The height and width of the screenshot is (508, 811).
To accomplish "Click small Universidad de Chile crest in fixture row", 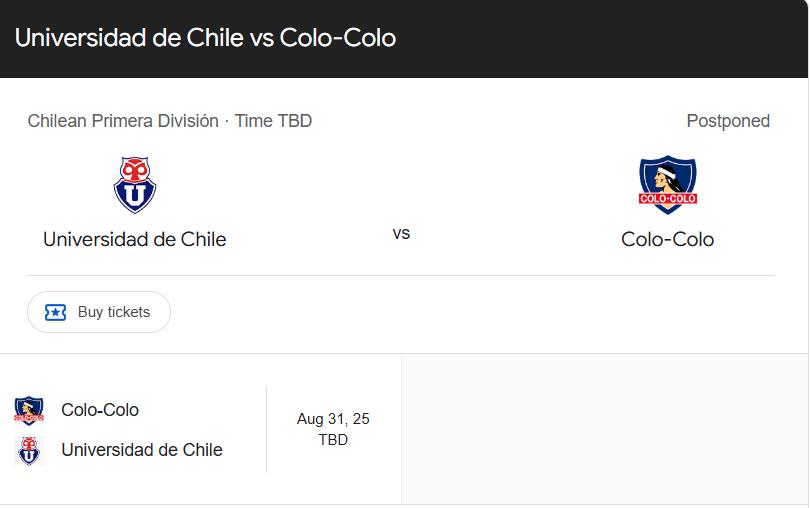I will tap(29, 451).
